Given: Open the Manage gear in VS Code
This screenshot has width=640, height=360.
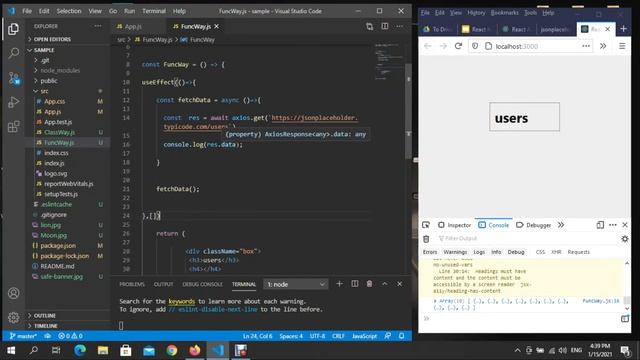Looking at the screenshot, I should coord(13,317).
